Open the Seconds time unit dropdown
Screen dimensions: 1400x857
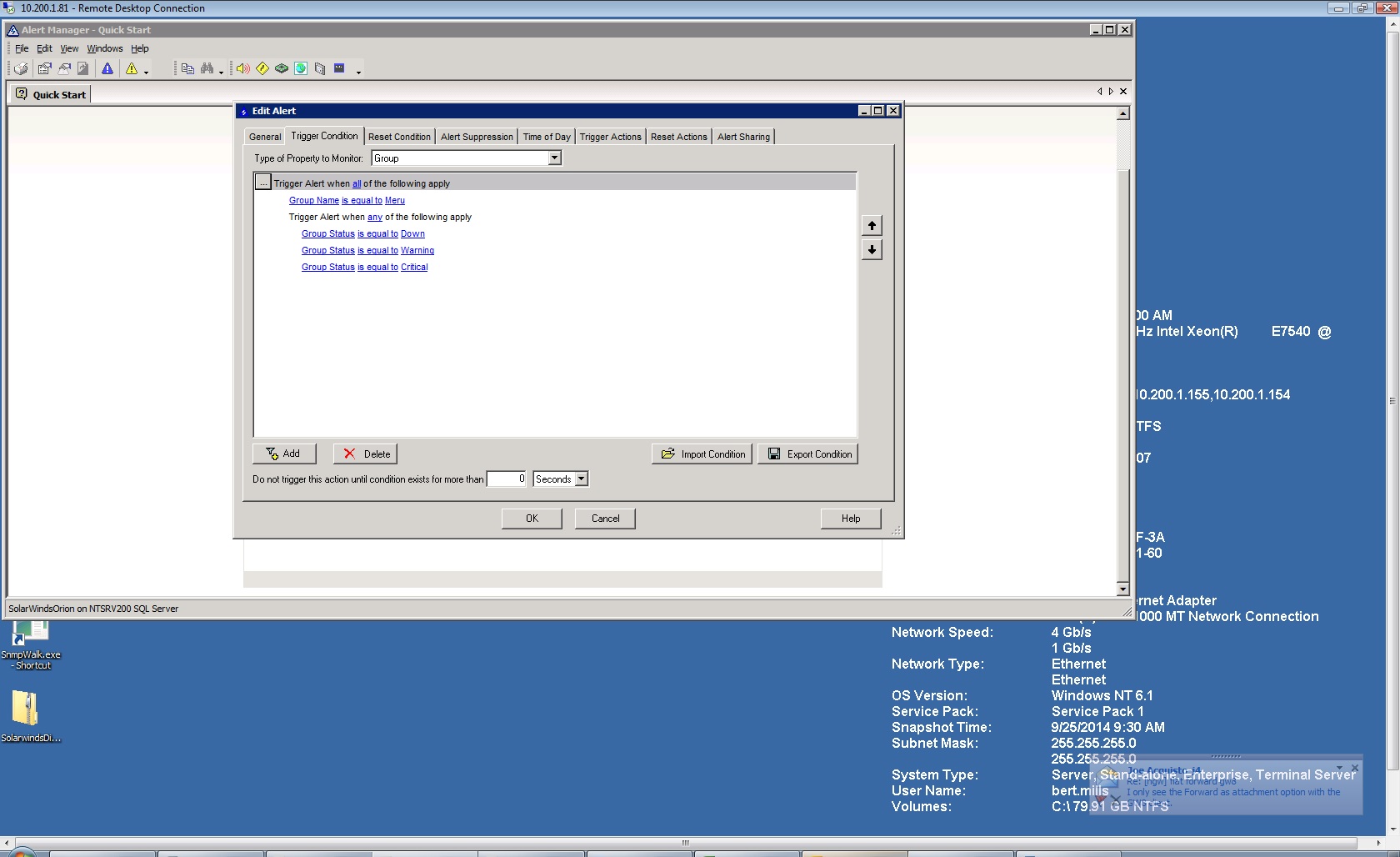(x=582, y=479)
